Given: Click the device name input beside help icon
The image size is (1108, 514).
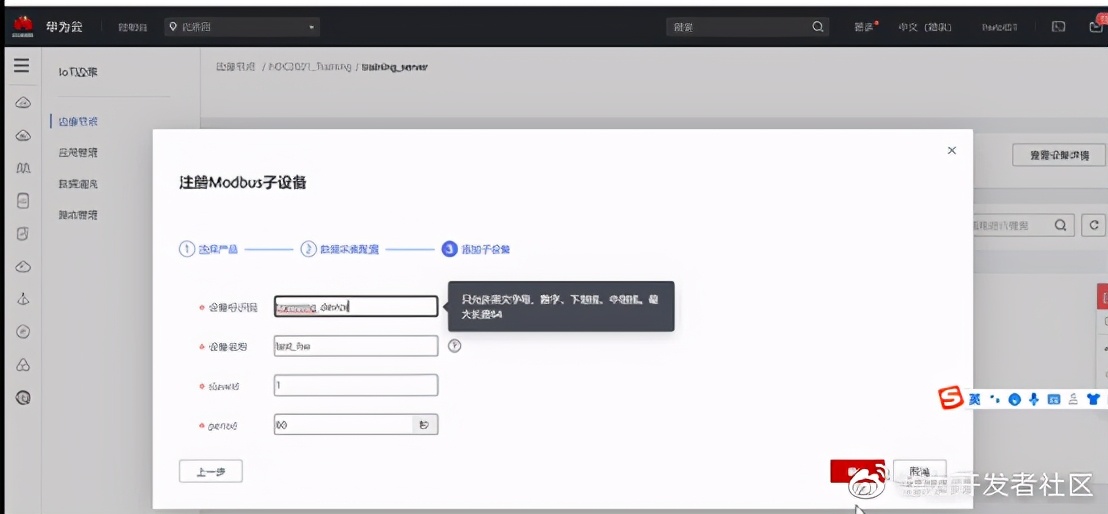Looking at the screenshot, I should tap(356, 346).
